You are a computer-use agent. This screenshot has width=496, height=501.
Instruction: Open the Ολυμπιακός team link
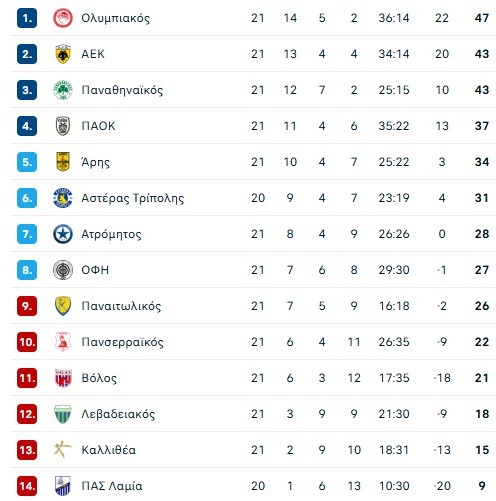115,18
